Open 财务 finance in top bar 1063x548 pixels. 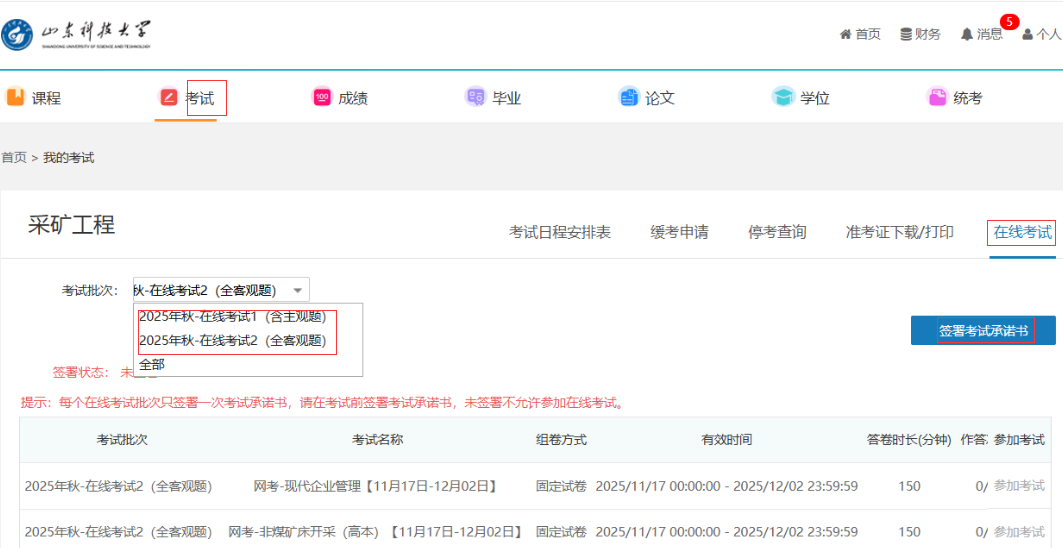[920, 34]
